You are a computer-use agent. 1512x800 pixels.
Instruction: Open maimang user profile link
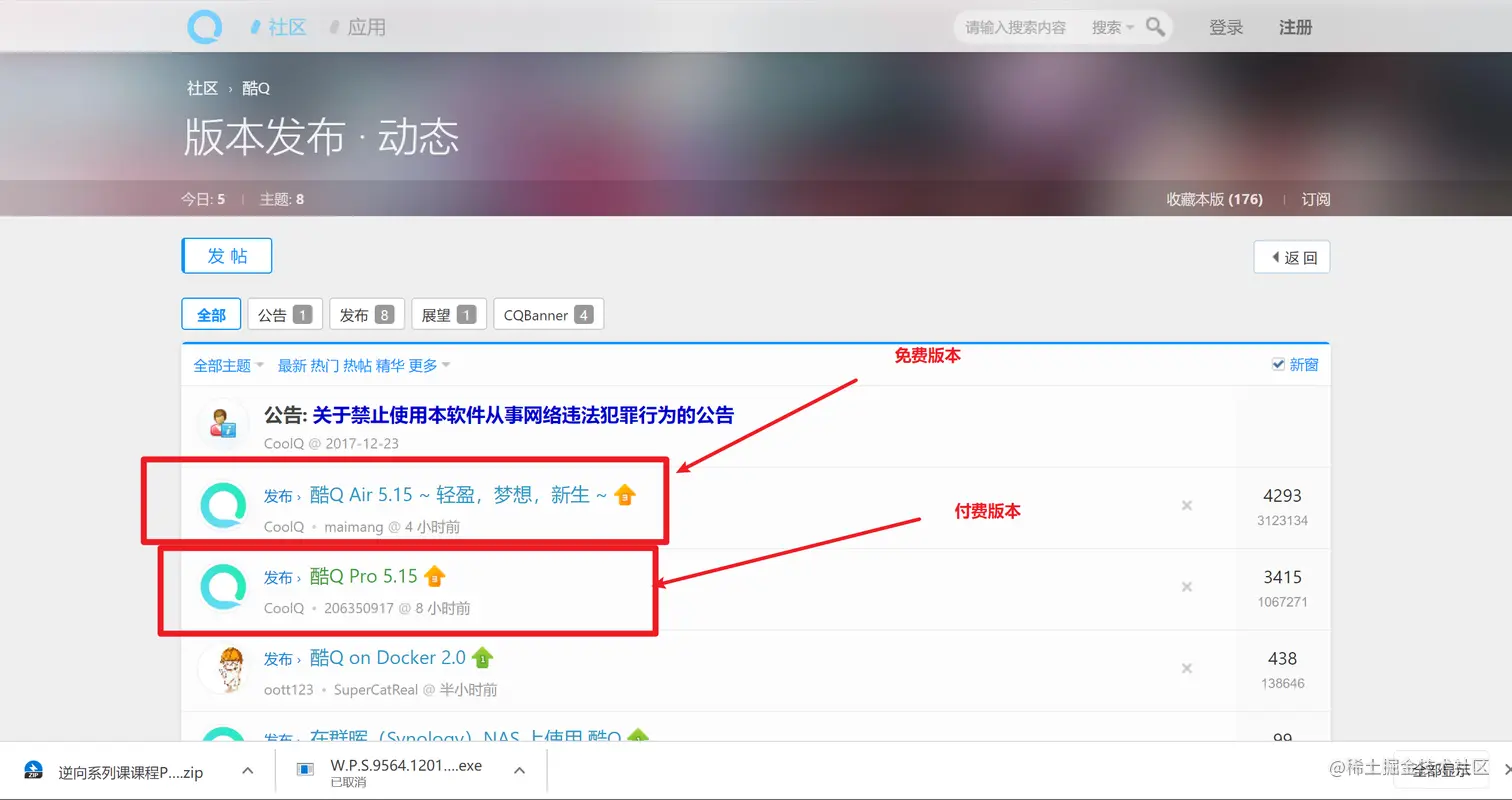click(x=354, y=526)
